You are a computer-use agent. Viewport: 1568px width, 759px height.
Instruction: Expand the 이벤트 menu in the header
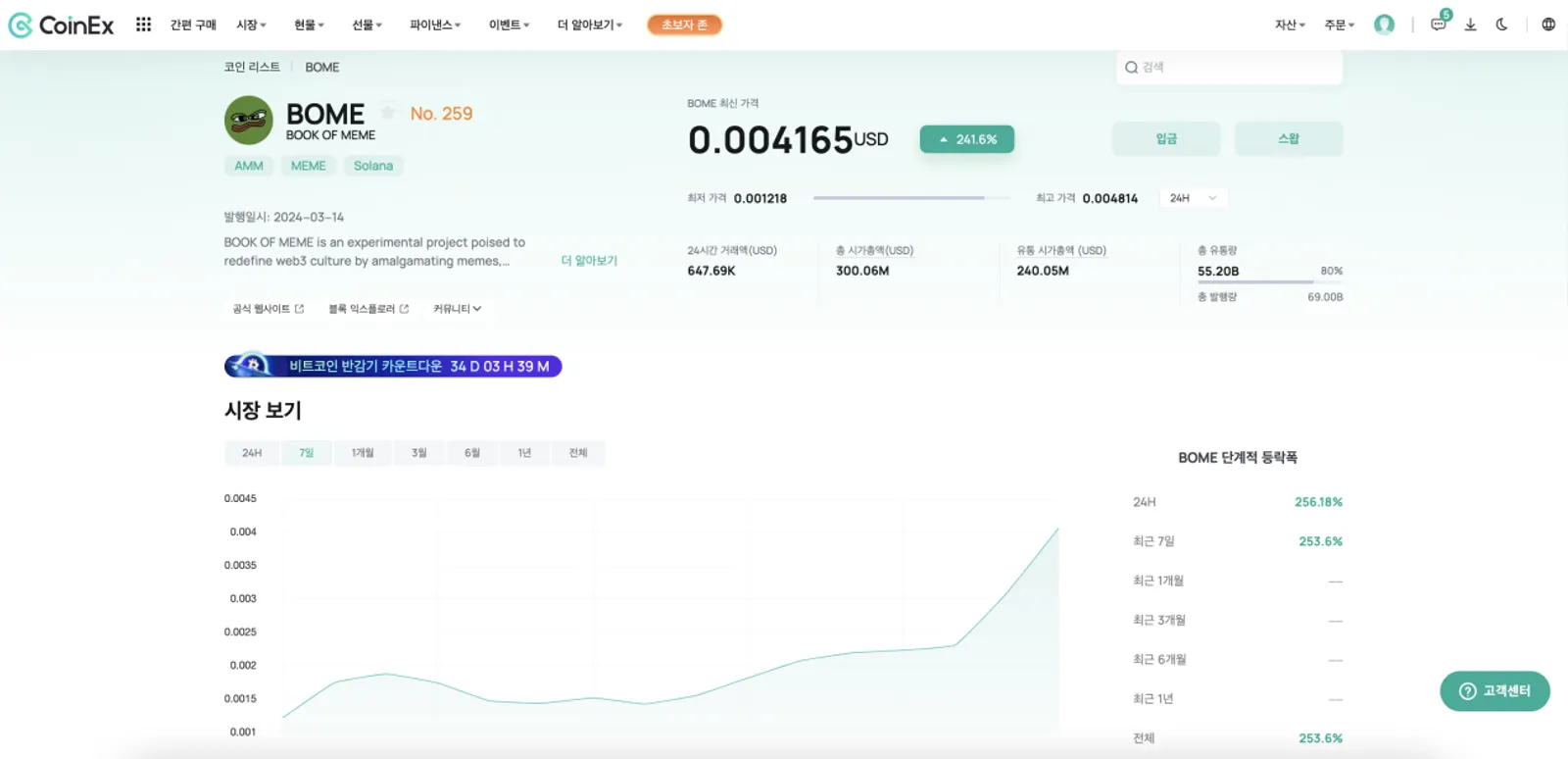(x=509, y=25)
